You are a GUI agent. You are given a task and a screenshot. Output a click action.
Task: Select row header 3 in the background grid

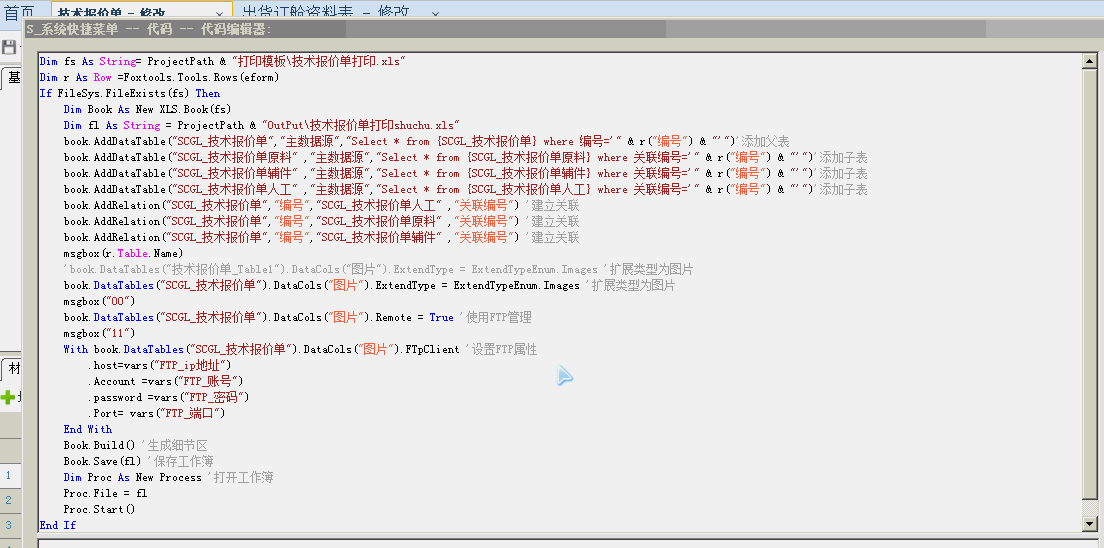pyautogui.click(x=10, y=525)
